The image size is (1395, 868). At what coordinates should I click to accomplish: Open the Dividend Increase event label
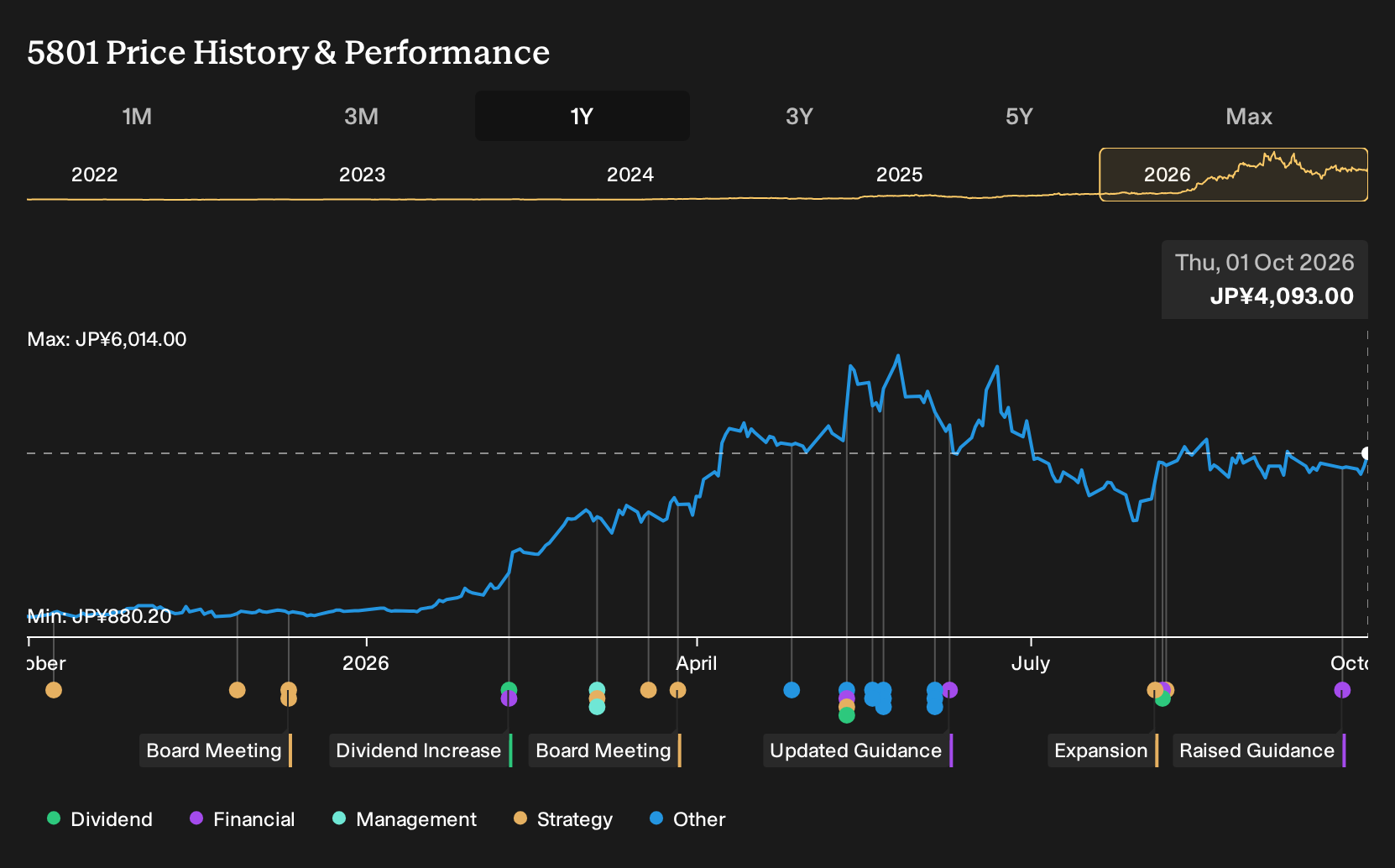pyautogui.click(x=421, y=750)
